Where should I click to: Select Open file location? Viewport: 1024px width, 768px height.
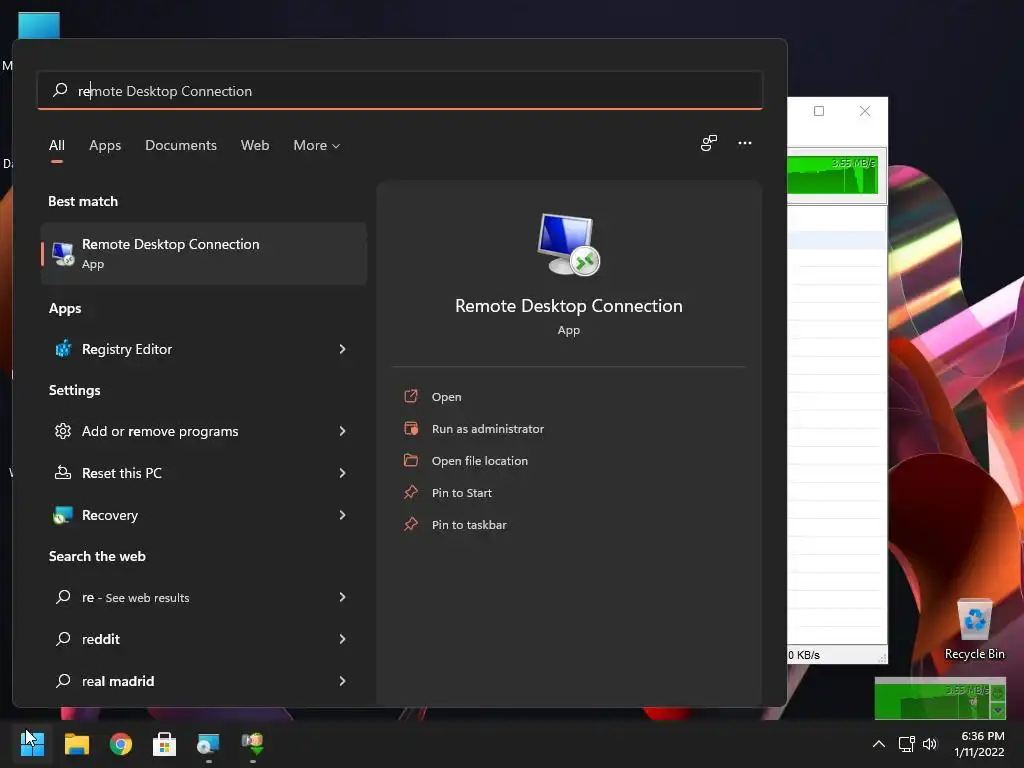click(480, 460)
